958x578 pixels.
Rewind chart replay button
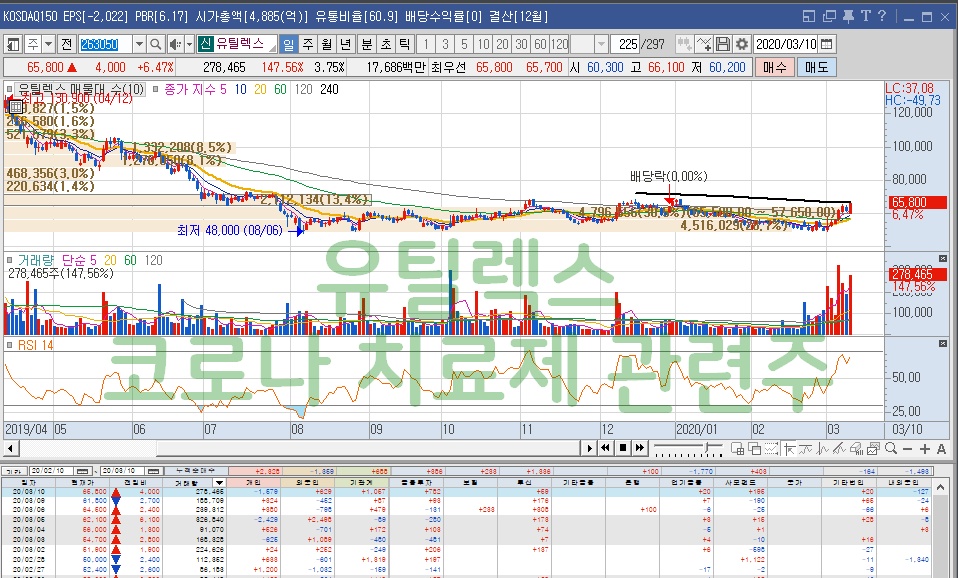click(605, 448)
